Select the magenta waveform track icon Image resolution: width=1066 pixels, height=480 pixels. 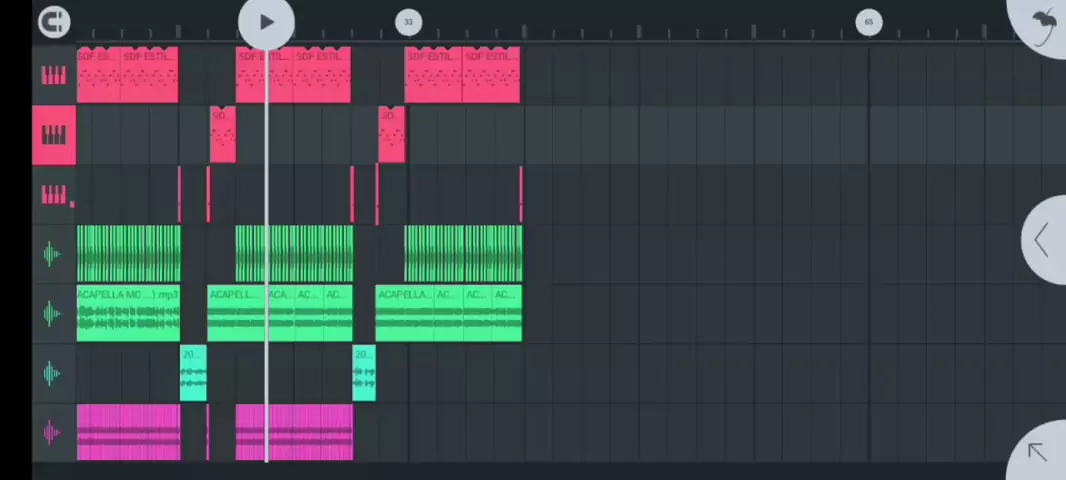tap(53, 432)
